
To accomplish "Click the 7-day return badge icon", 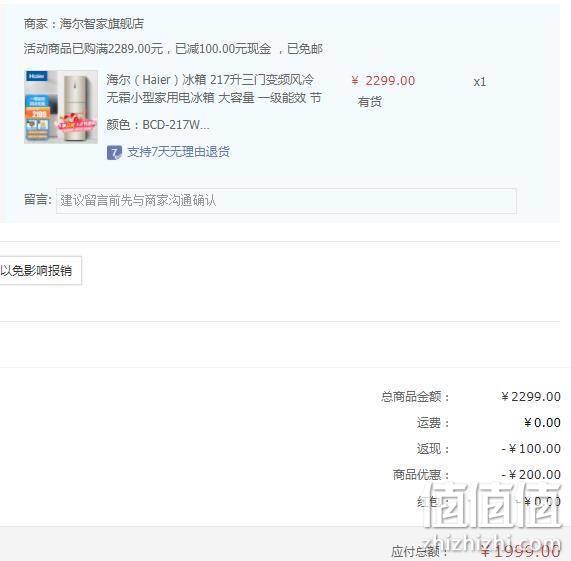I will 114,153.
